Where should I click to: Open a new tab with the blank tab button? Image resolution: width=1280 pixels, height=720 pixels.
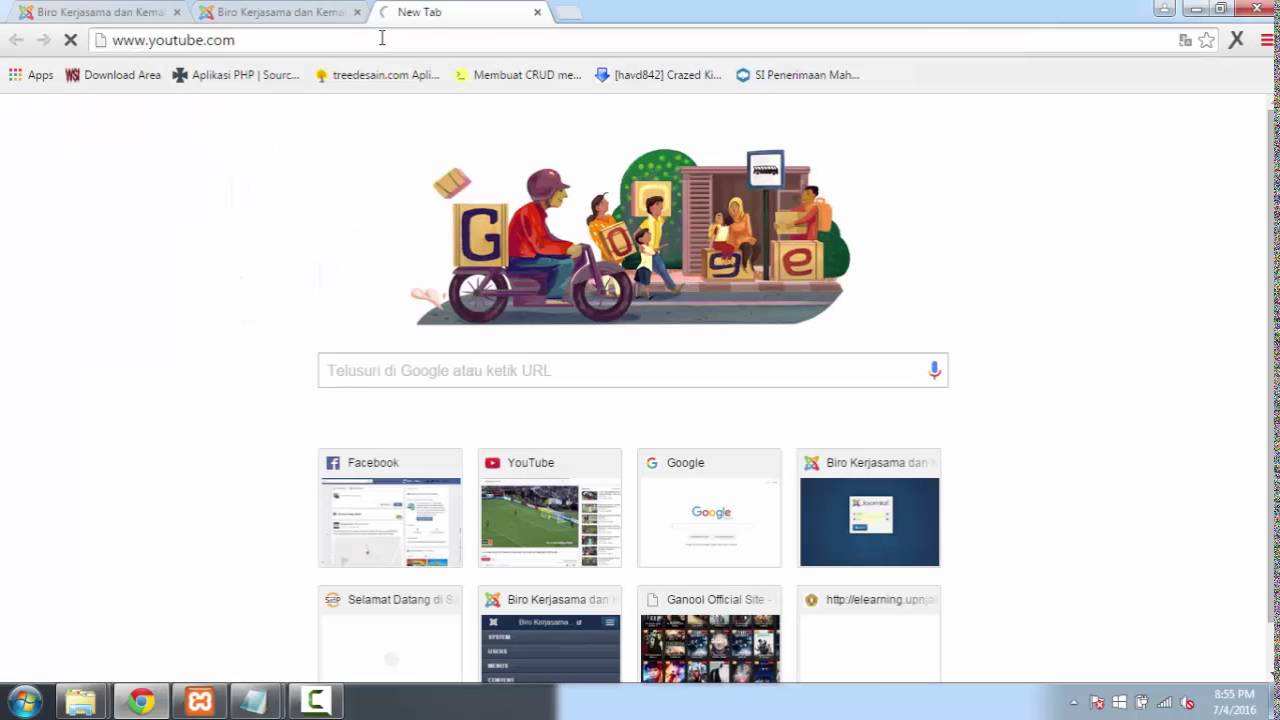pyautogui.click(x=568, y=12)
